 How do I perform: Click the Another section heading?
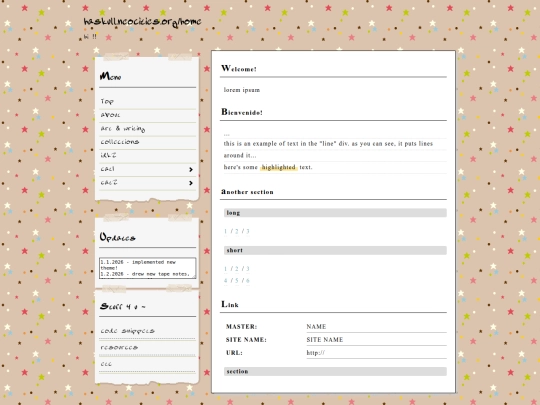(x=247, y=192)
